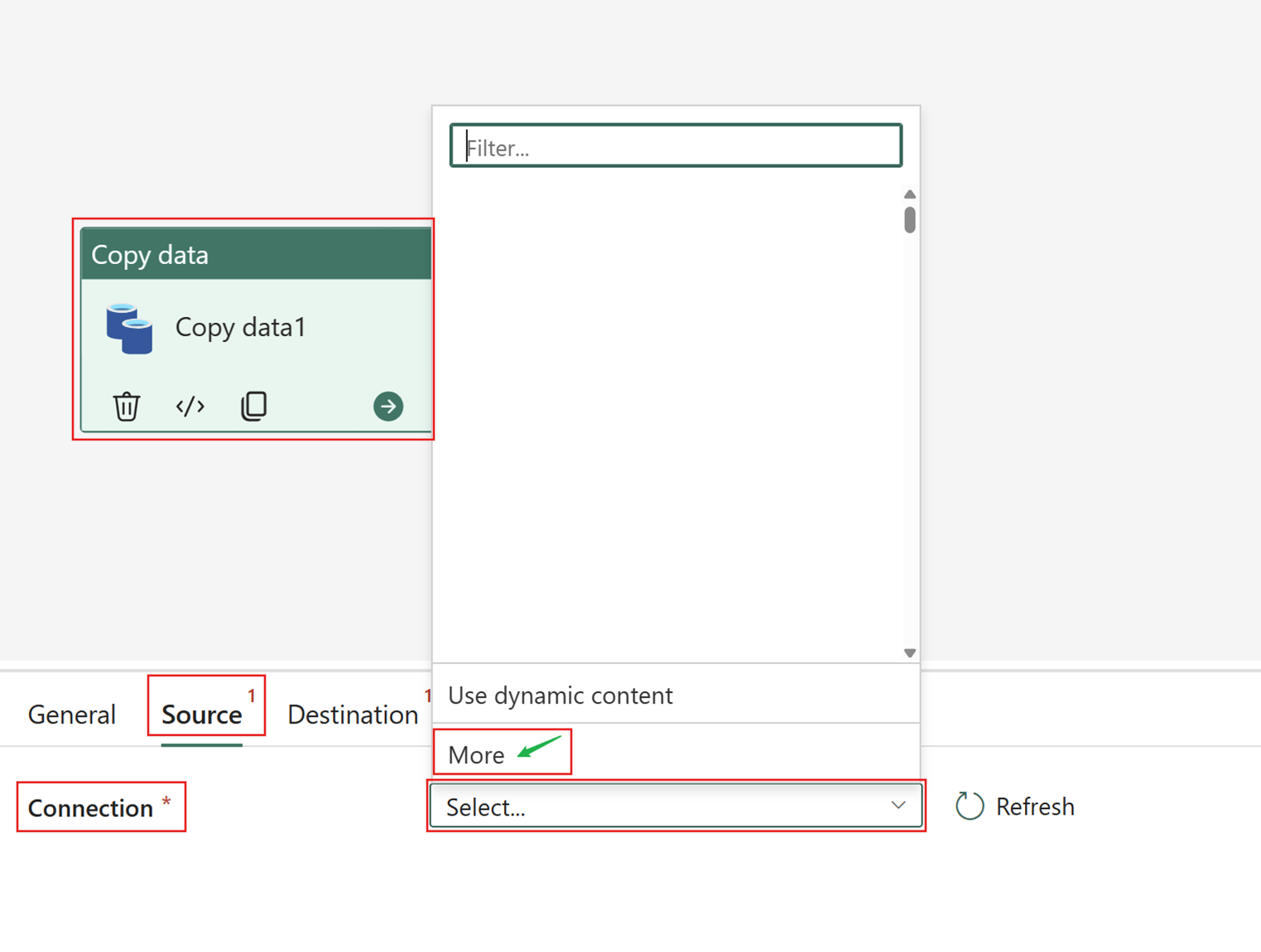Viewport: 1261px width, 952px height.
Task: Open the General tab
Action: [x=72, y=714]
